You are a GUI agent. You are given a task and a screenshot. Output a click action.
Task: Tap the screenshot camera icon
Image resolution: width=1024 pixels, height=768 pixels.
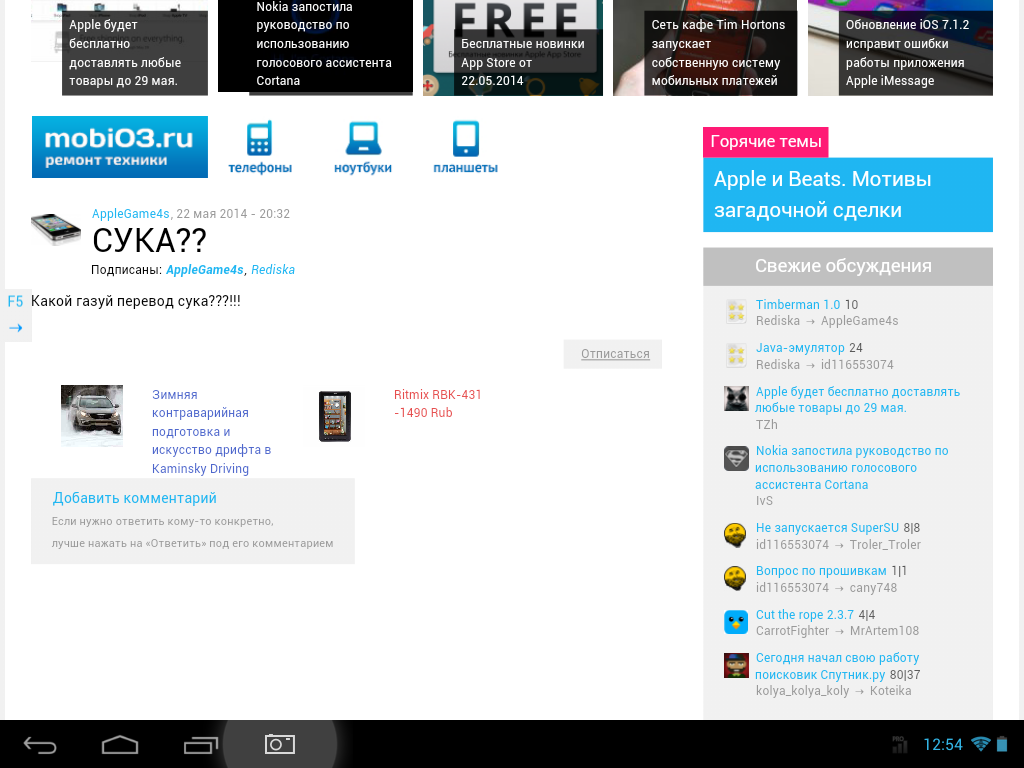(280, 744)
